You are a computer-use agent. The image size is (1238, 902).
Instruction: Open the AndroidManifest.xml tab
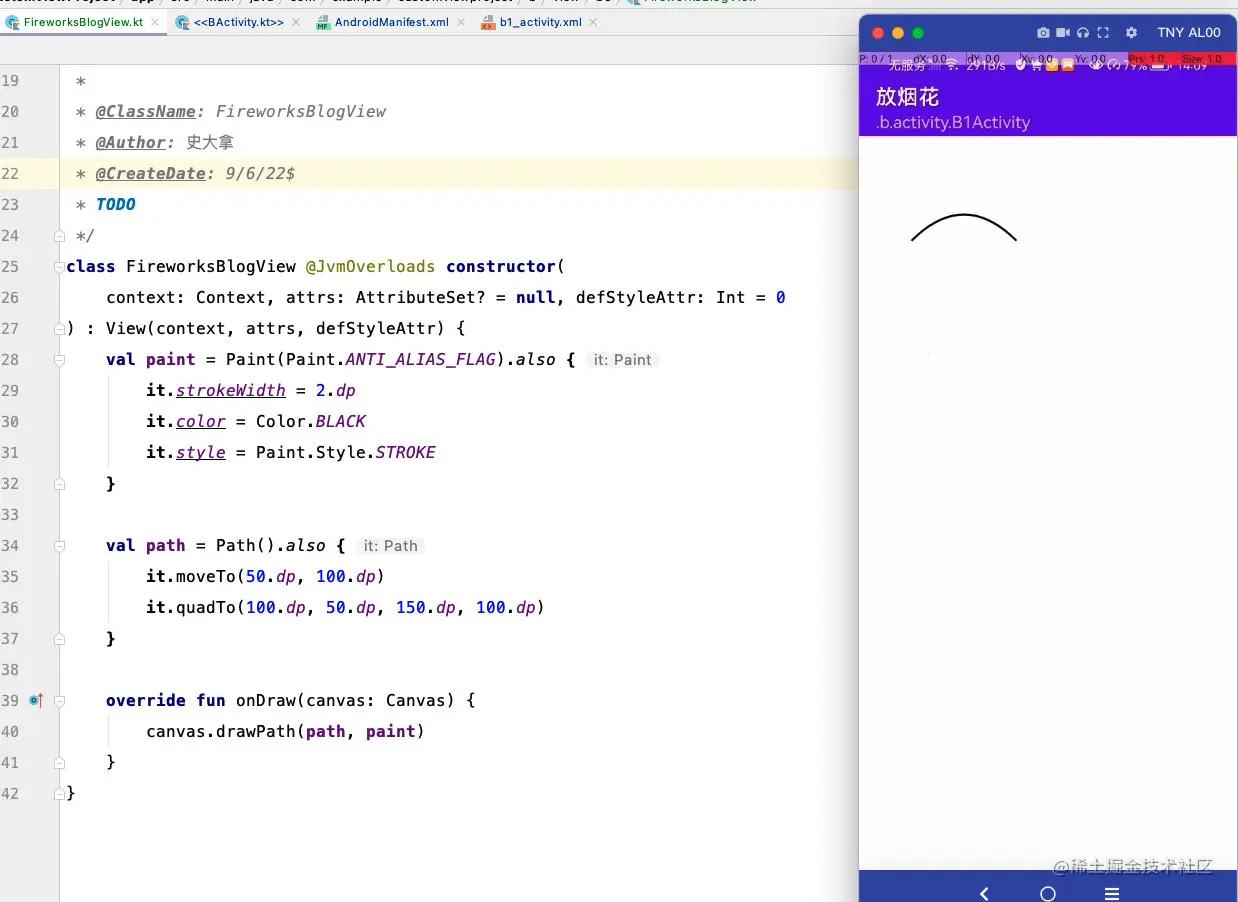point(391,22)
